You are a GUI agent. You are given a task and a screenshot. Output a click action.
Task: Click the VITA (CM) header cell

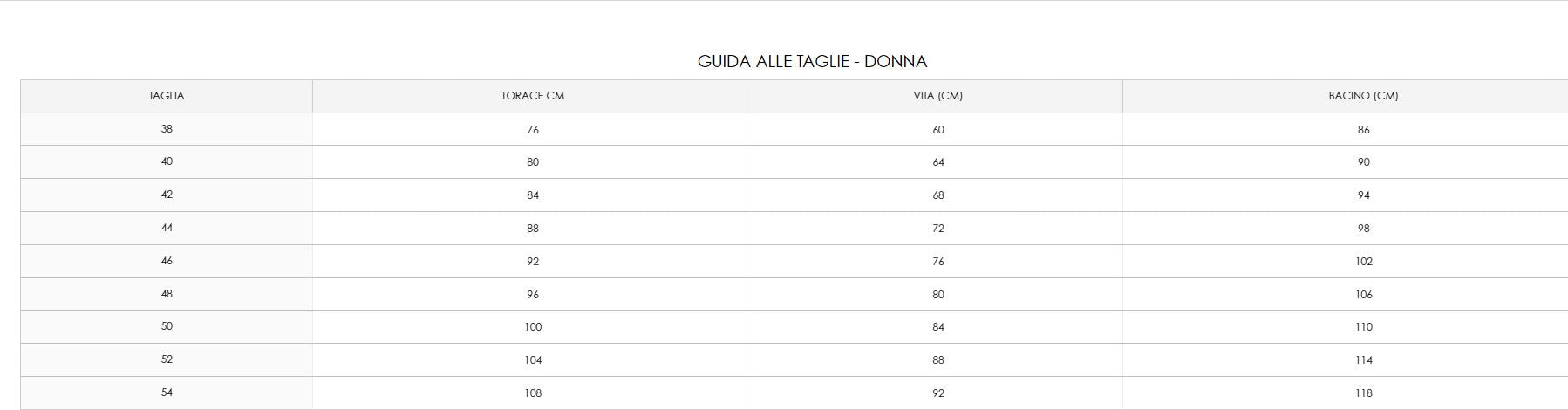(938, 96)
